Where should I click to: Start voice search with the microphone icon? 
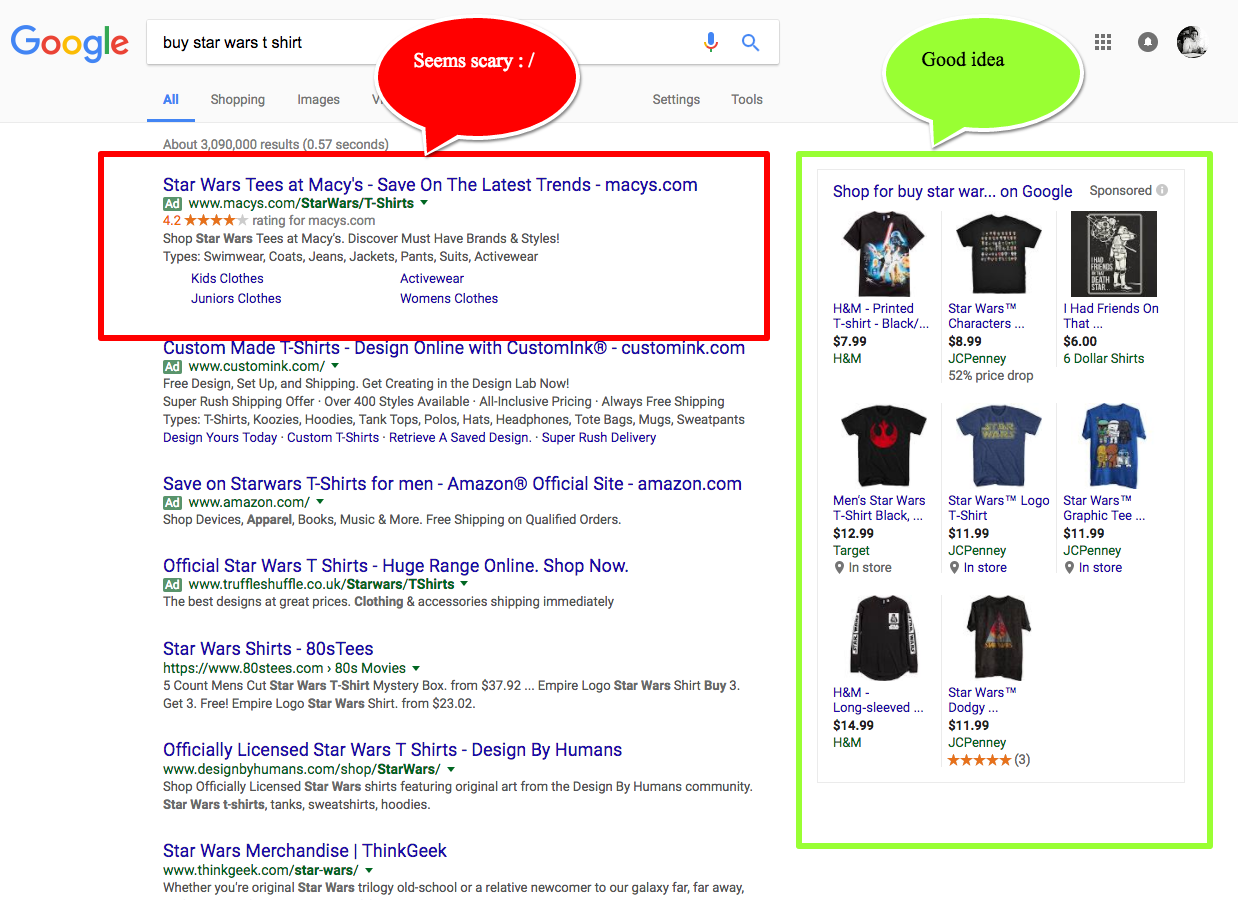coord(711,42)
